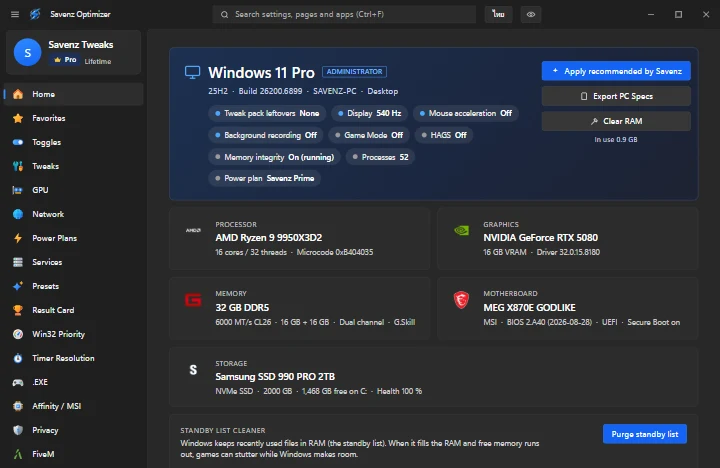Image resolution: width=720 pixels, height=468 pixels.
Task: Click the STANDBY LIST CLEANER heading
Action: click(x=223, y=430)
